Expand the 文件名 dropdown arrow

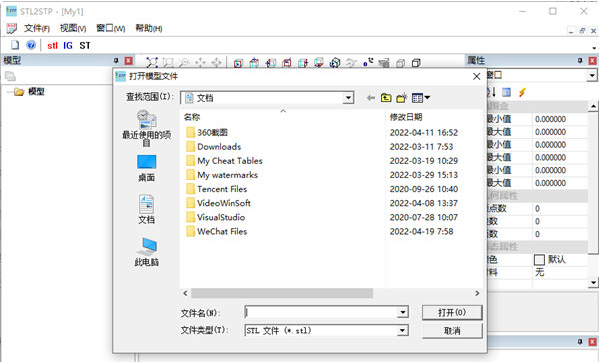click(403, 312)
